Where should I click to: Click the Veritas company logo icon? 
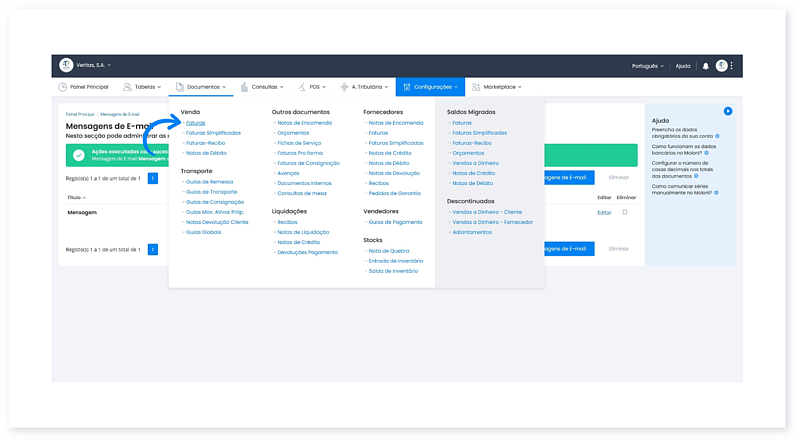66,66
